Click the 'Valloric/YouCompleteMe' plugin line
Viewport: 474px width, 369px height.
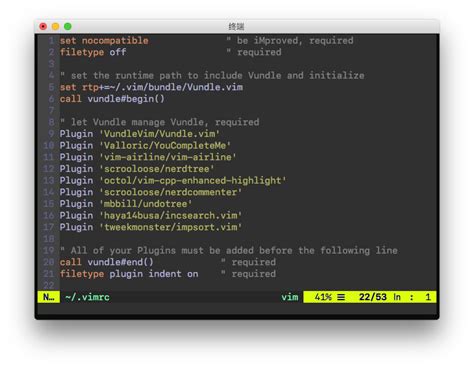145,146
